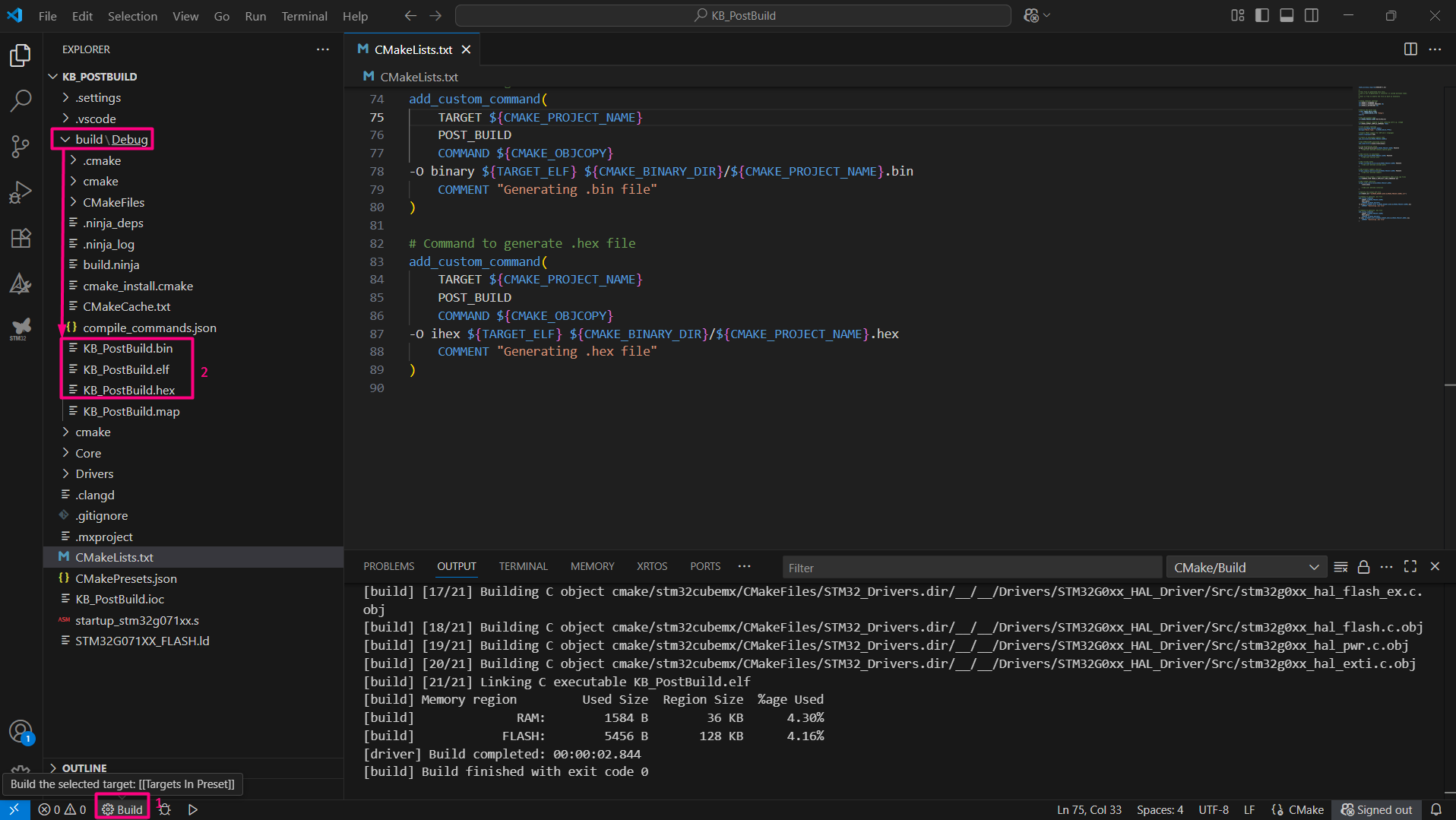Split the editor using the top-right icon
This screenshot has width=1456, height=820.
click(1411, 49)
